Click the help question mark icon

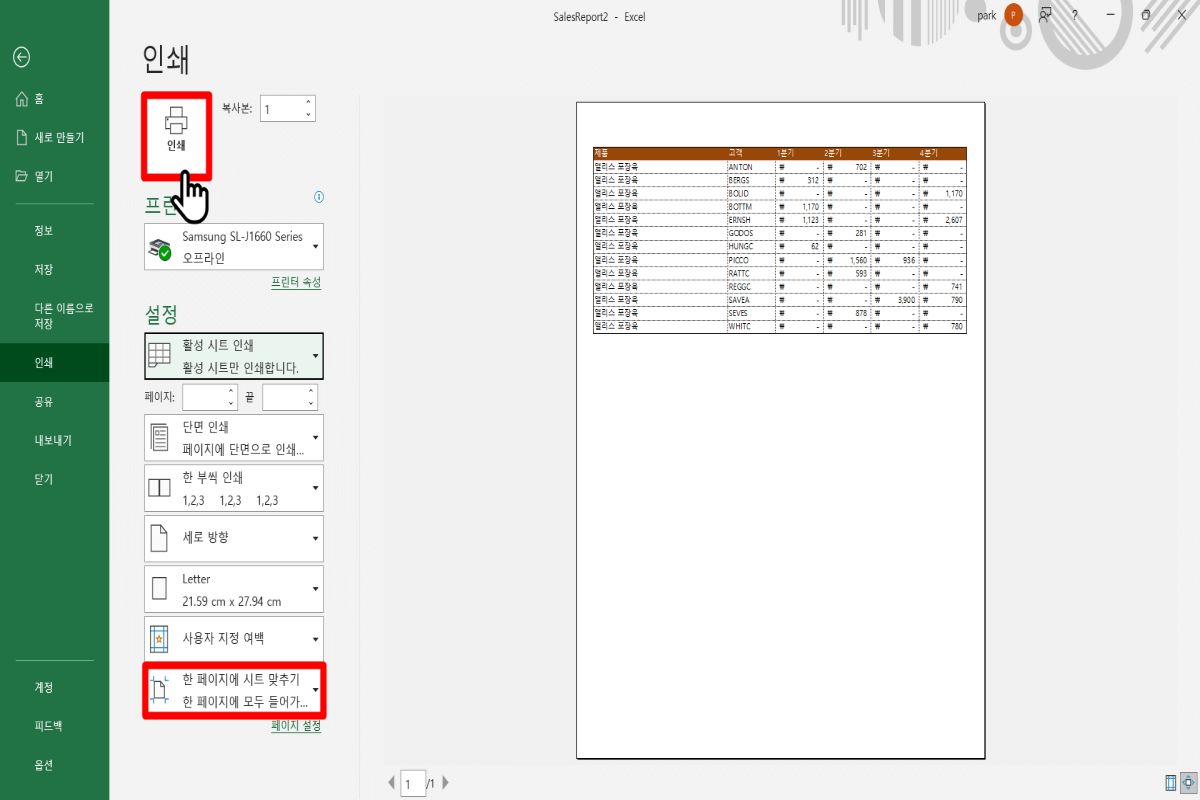click(1075, 15)
